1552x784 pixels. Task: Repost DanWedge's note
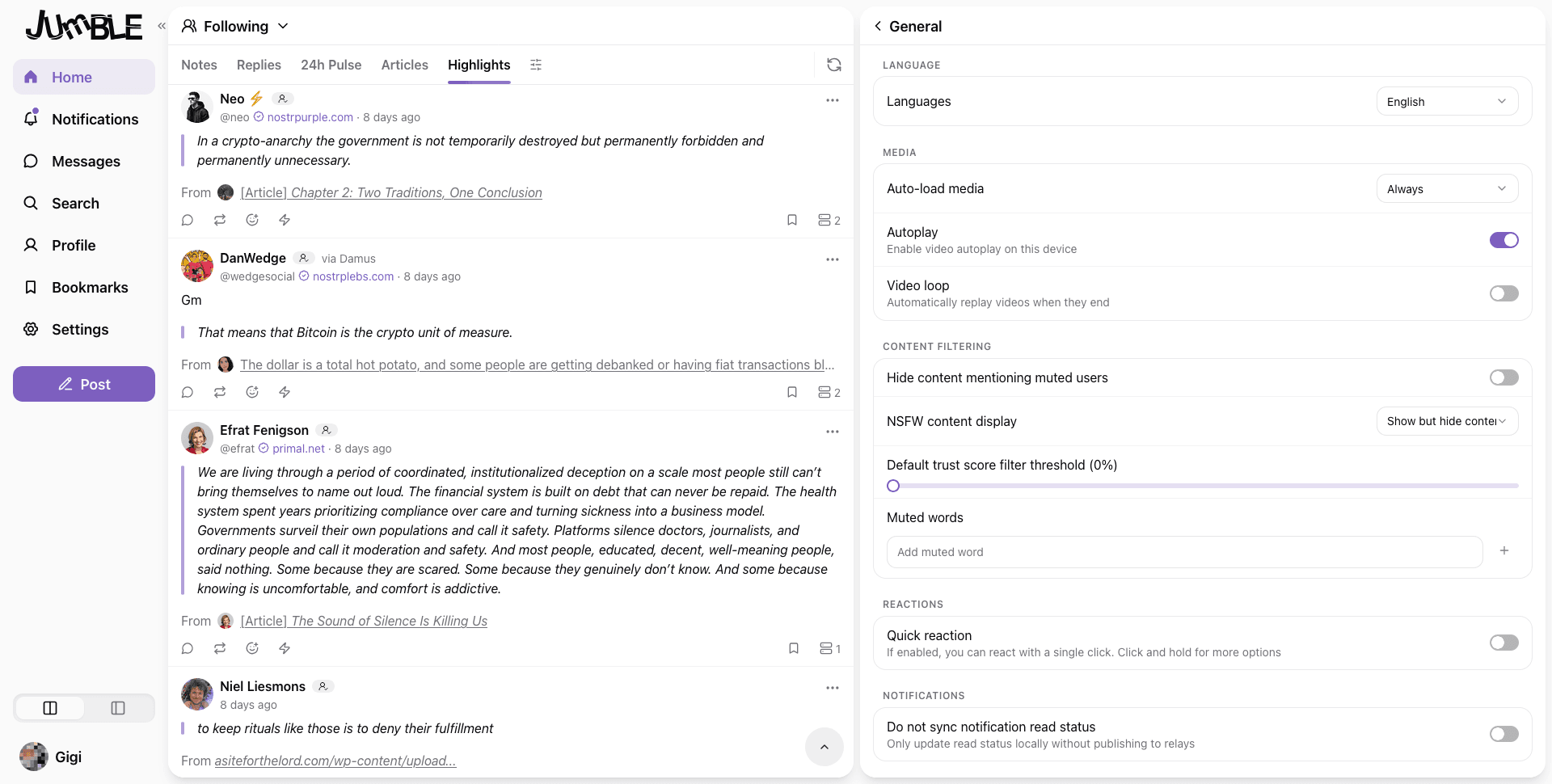(220, 392)
